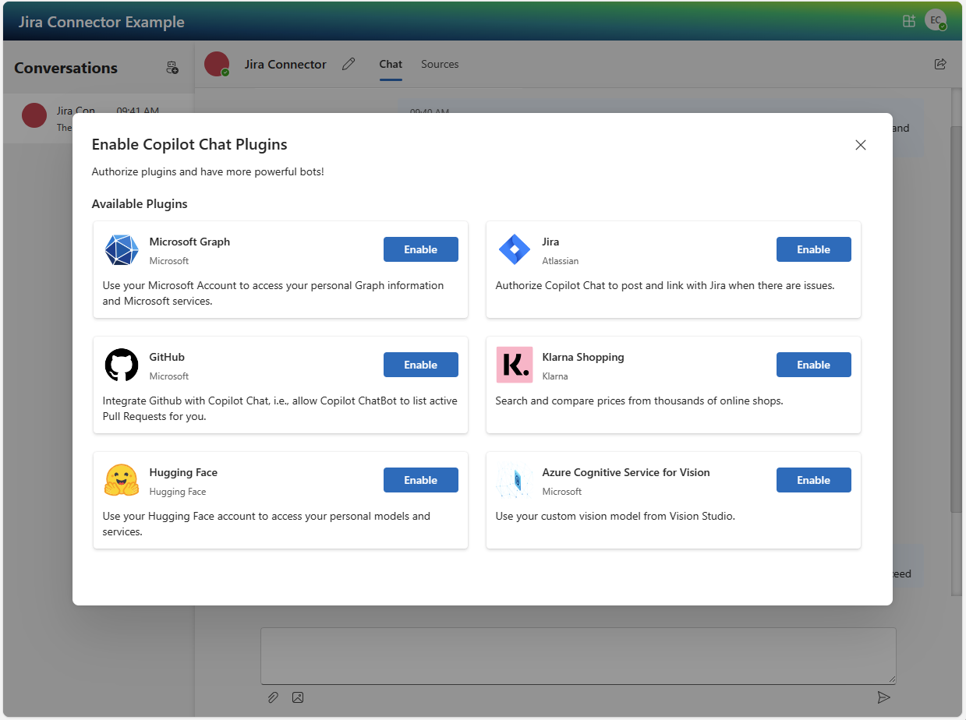Click the chat window vertical scrollbar
Screen dimensions: 966x720
(956, 320)
